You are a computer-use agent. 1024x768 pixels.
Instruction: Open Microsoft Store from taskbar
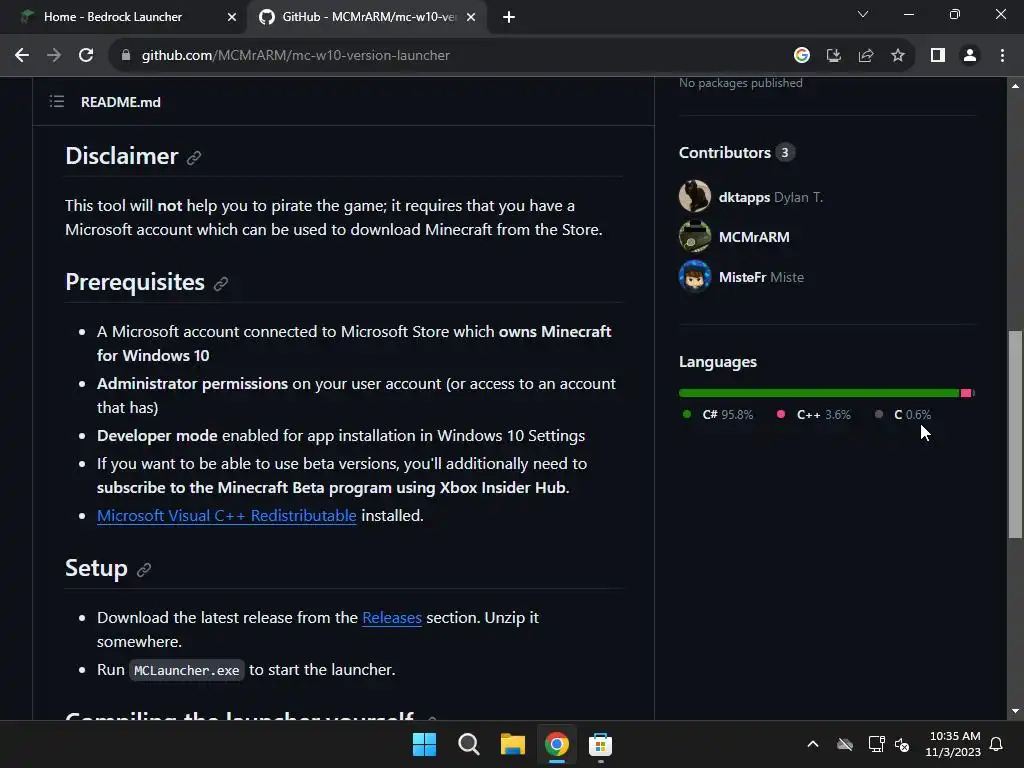pyautogui.click(x=600, y=744)
